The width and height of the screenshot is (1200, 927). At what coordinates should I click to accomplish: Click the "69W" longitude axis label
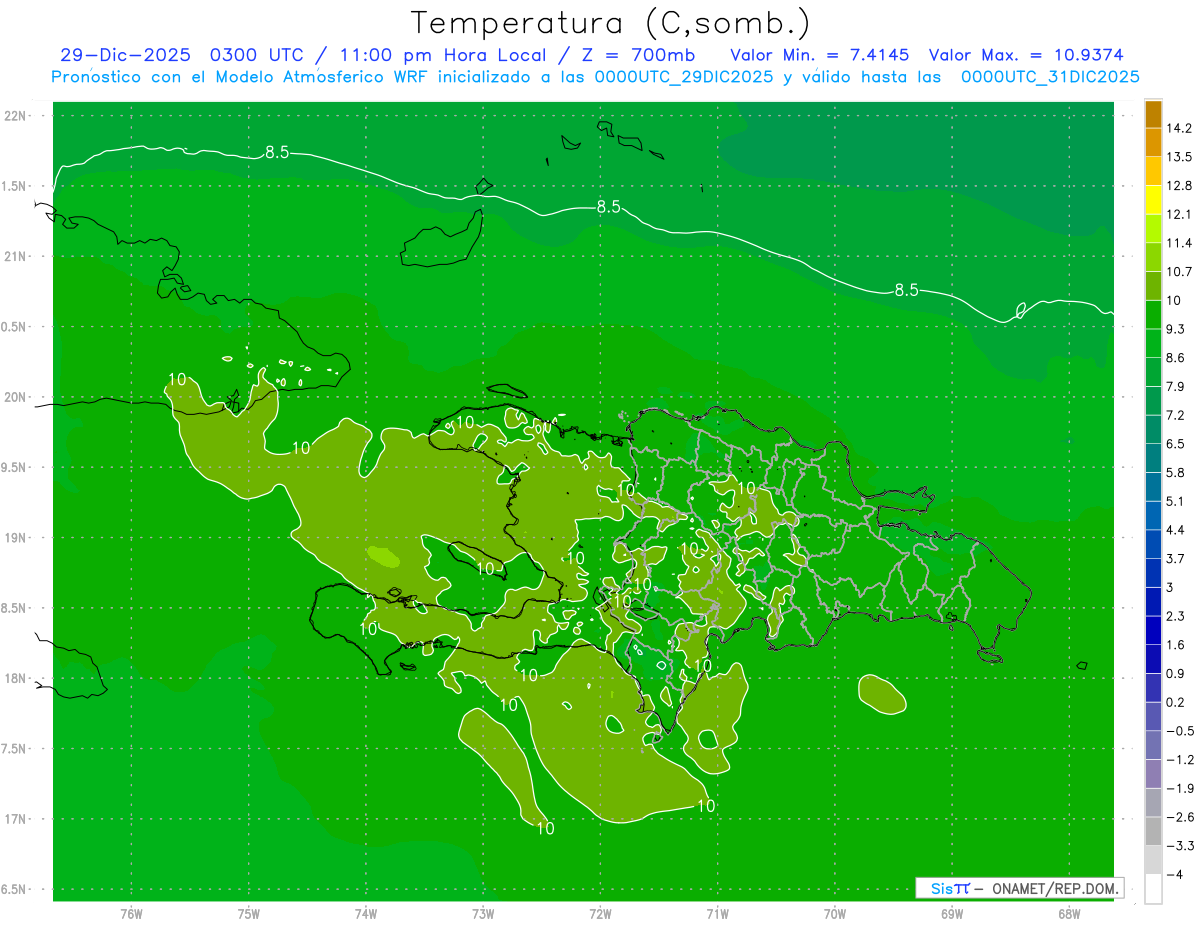point(952,913)
